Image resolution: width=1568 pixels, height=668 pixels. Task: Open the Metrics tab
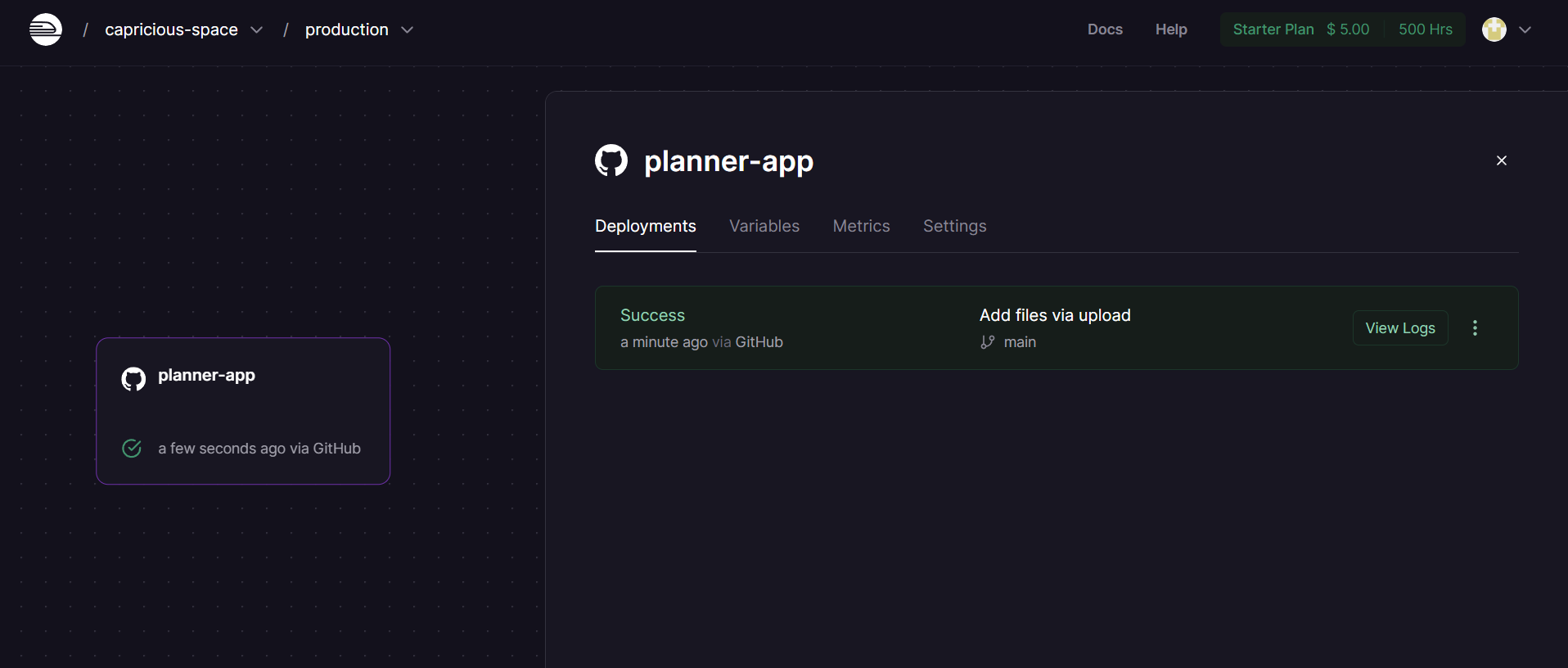tap(861, 226)
